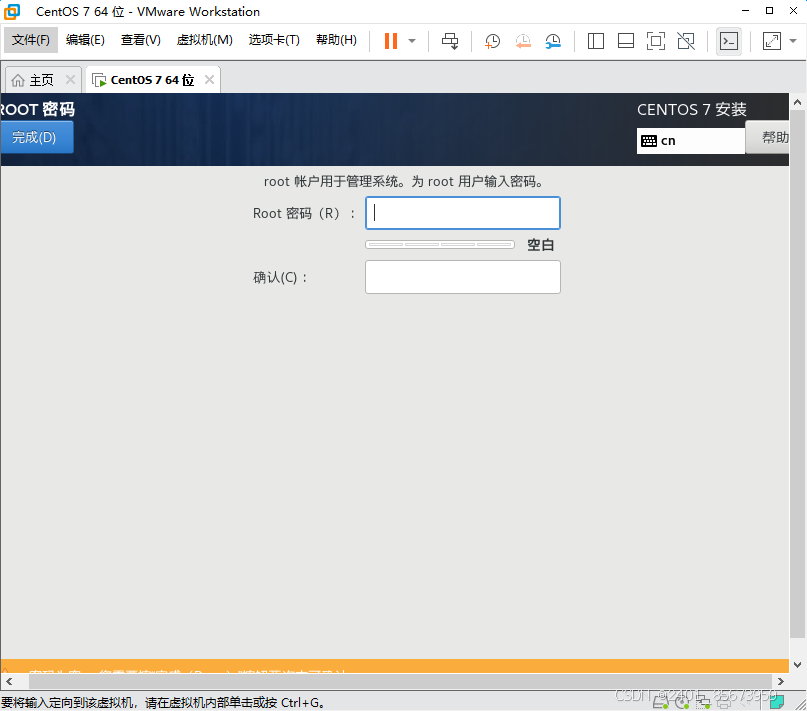Click the vertical scrollbar down arrow
This screenshot has height=711, width=807.
(797, 665)
